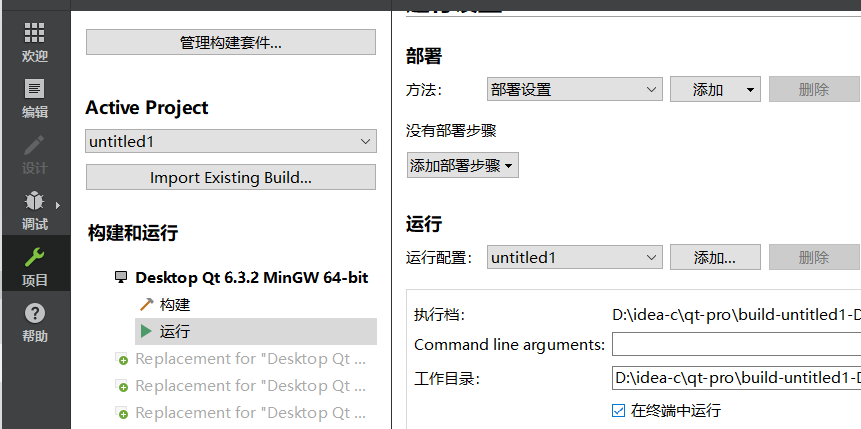
Task: Toggle the 在终端中运行 checkbox
Action: coord(618,410)
